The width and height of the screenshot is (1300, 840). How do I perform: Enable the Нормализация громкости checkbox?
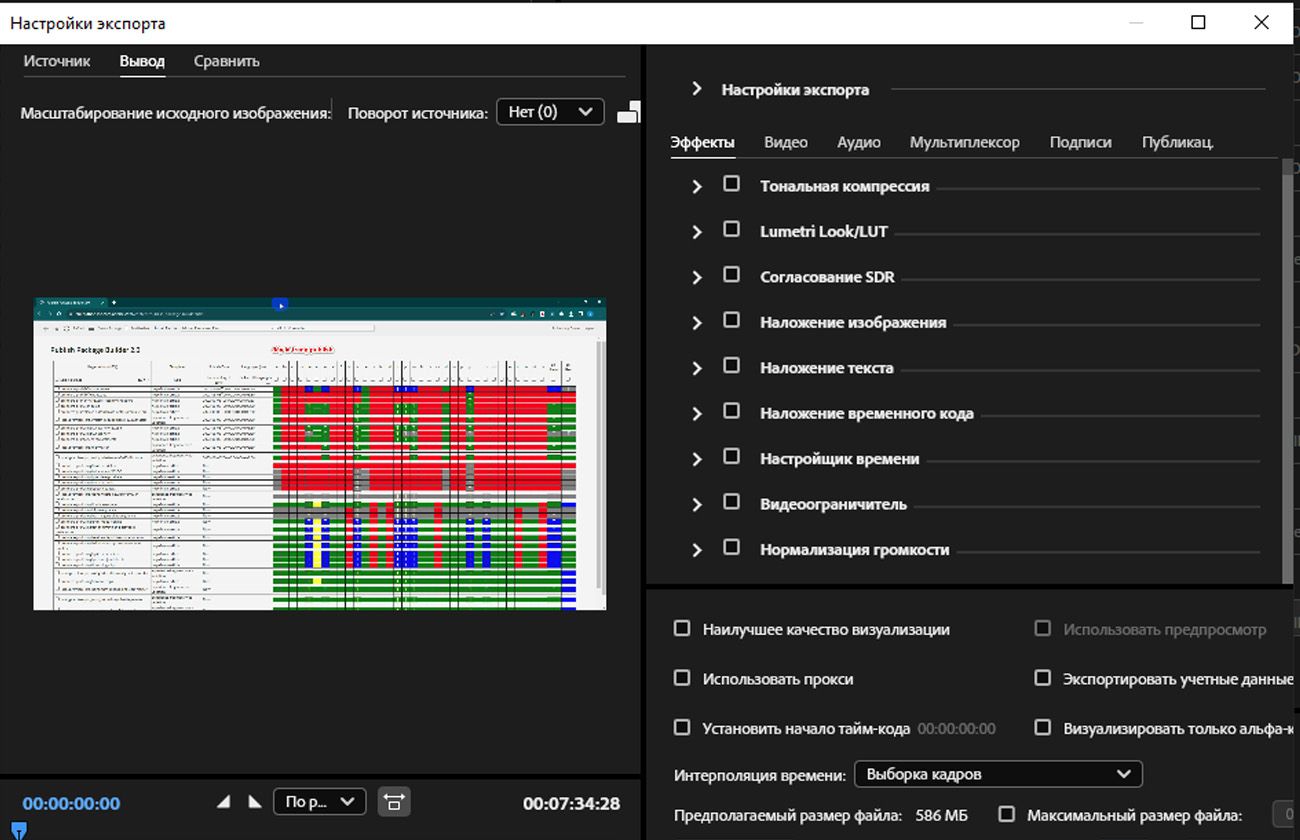(732, 548)
